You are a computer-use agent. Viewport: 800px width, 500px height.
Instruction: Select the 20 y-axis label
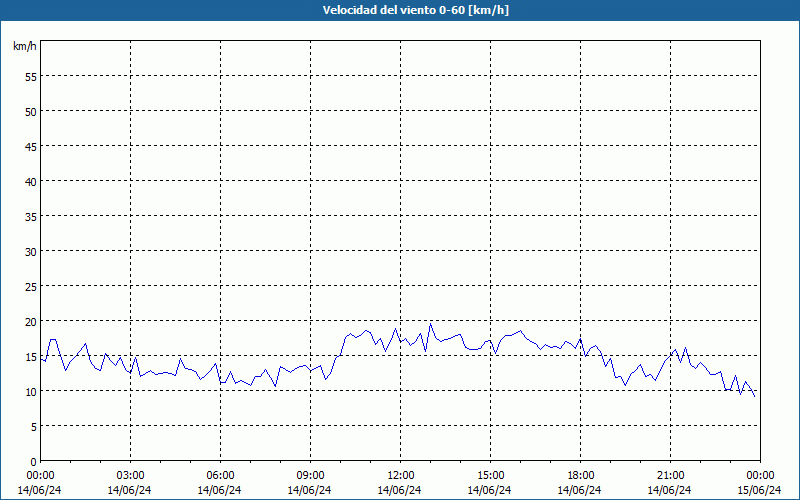coord(31,321)
